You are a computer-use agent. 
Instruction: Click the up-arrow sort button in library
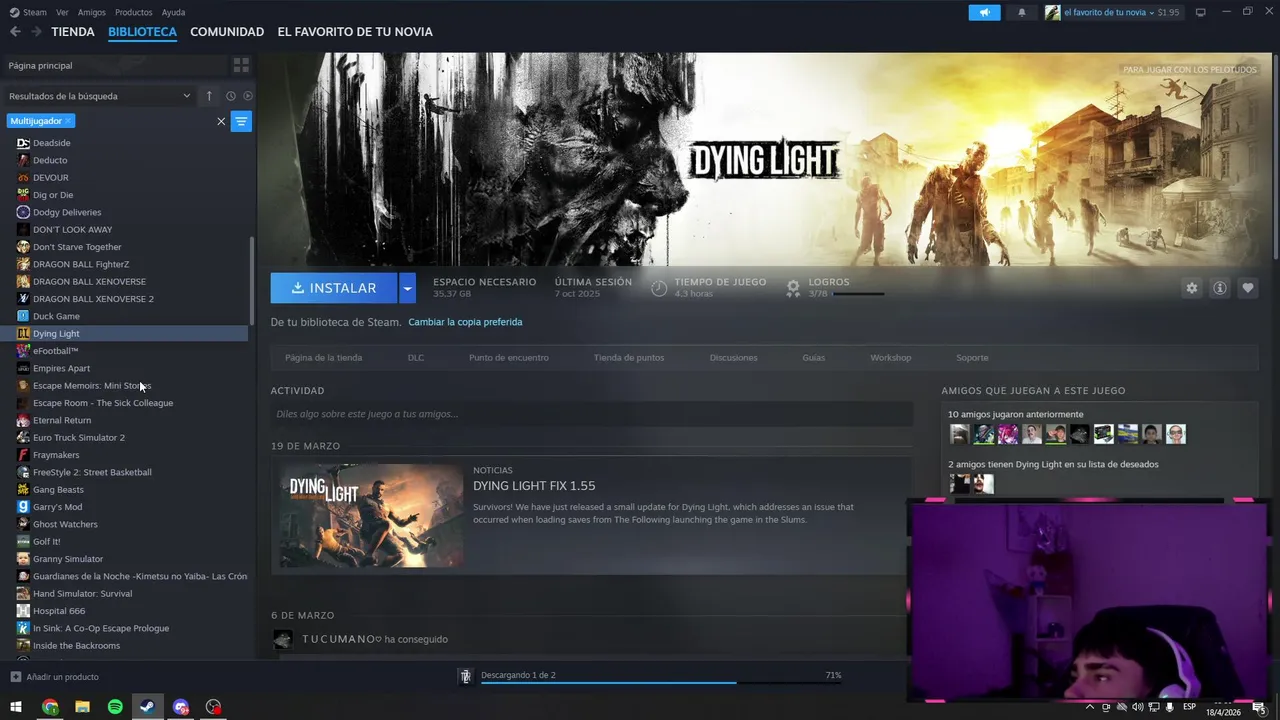coord(209,96)
